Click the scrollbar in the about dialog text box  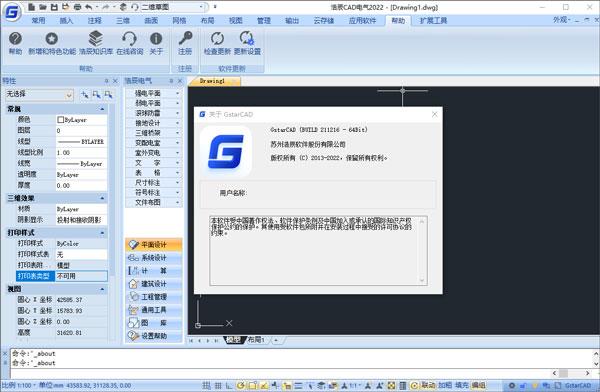pos(422,251)
